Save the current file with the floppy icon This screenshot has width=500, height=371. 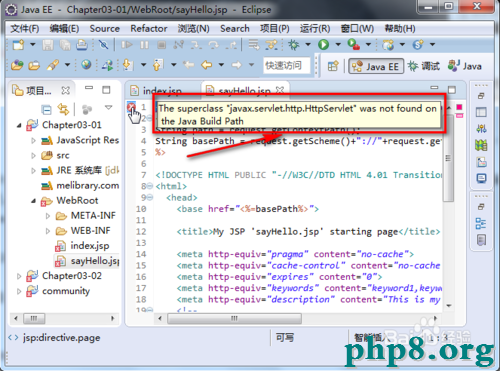[x=48, y=45]
